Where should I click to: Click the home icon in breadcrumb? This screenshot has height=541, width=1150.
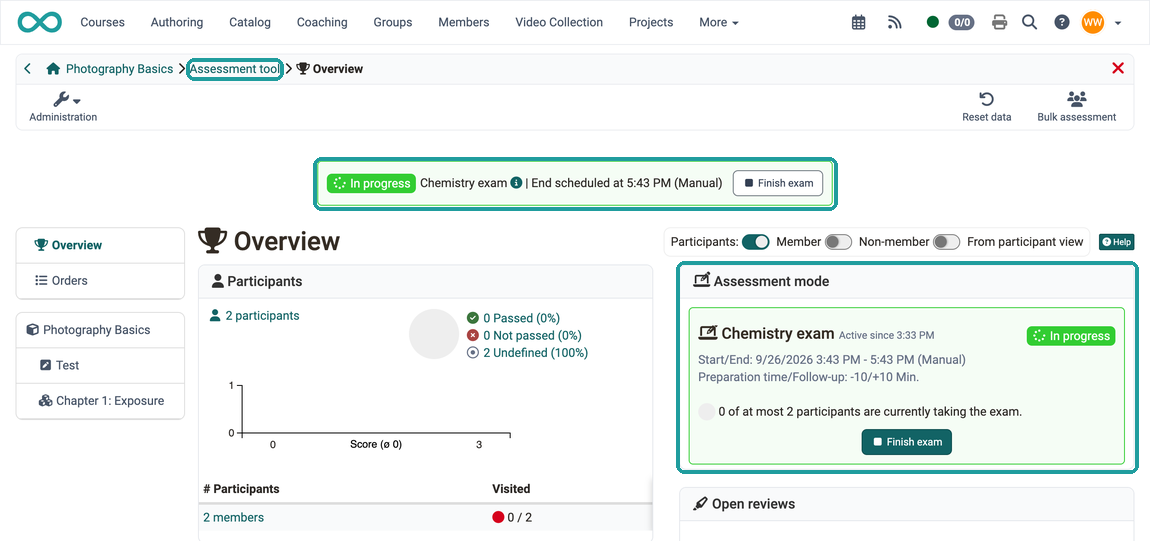(53, 69)
